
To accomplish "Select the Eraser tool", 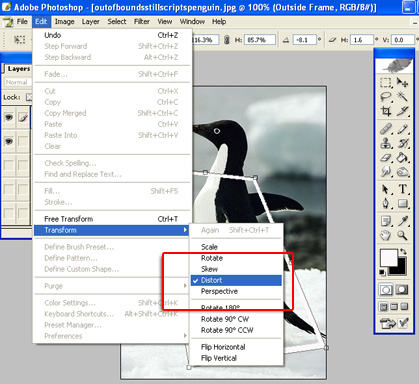I will (x=386, y=157).
